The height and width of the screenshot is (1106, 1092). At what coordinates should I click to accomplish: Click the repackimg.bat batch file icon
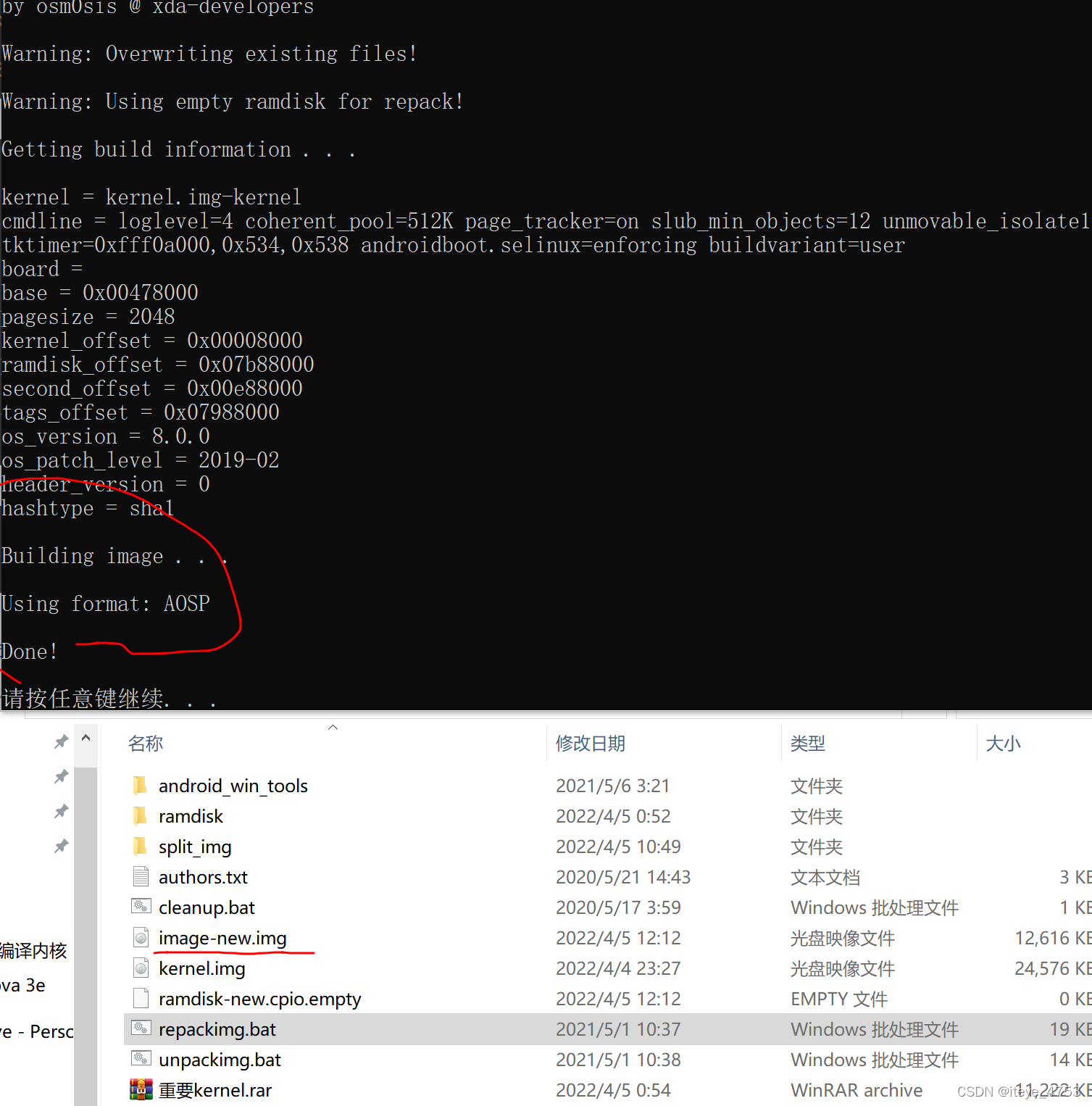[x=141, y=1028]
